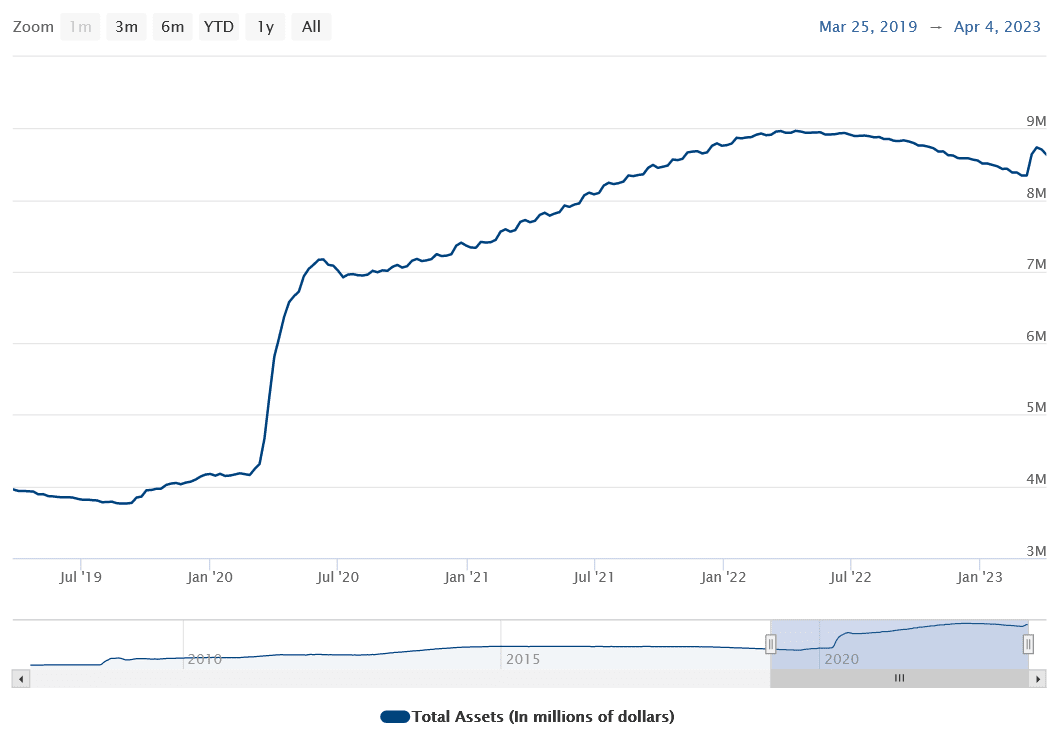Screen dimensions: 1058x750
Task: Click the scrollbar left arrow
Action: [x=21, y=679]
